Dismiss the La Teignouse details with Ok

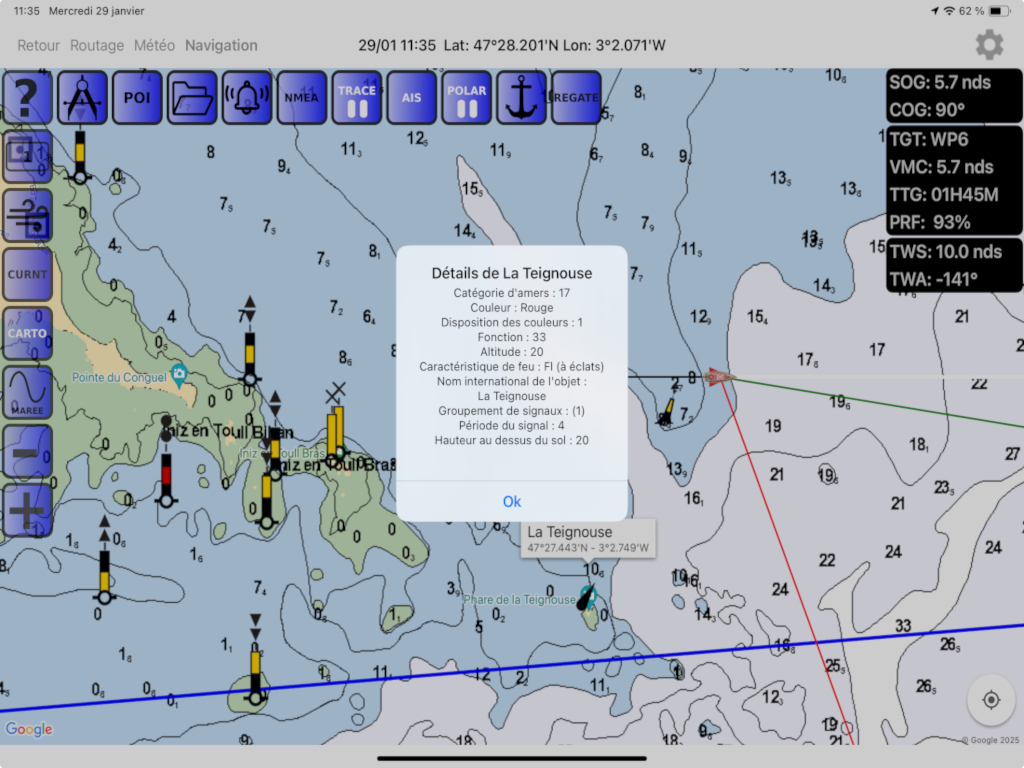click(x=512, y=501)
